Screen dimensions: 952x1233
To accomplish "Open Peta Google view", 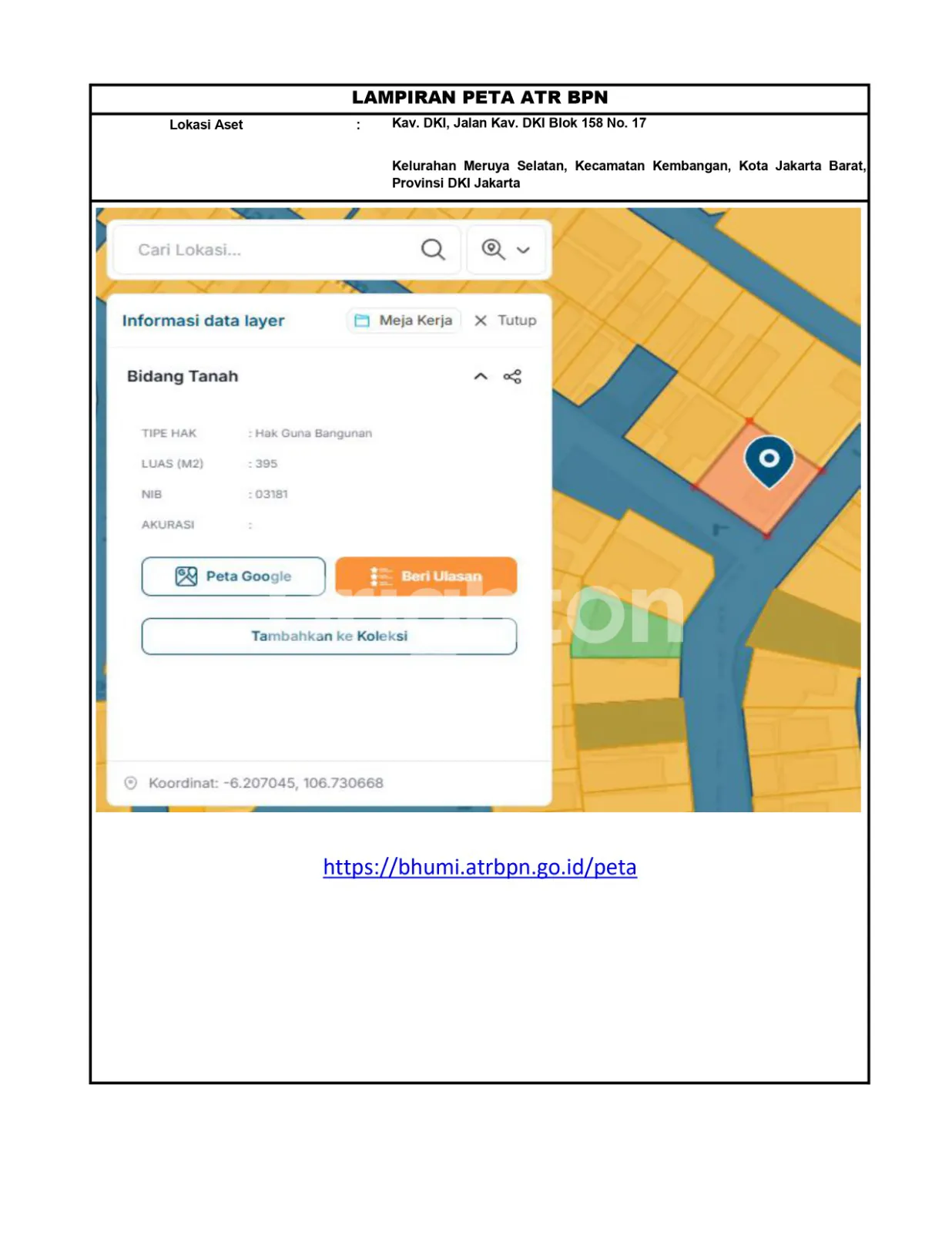I will [233, 576].
